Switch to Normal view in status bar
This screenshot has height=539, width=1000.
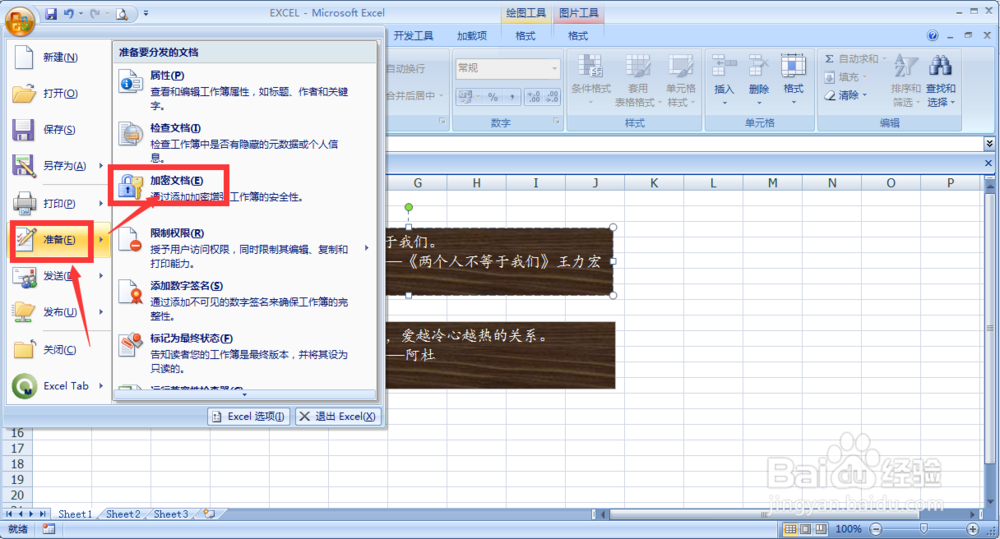click(x=790, y=529)
